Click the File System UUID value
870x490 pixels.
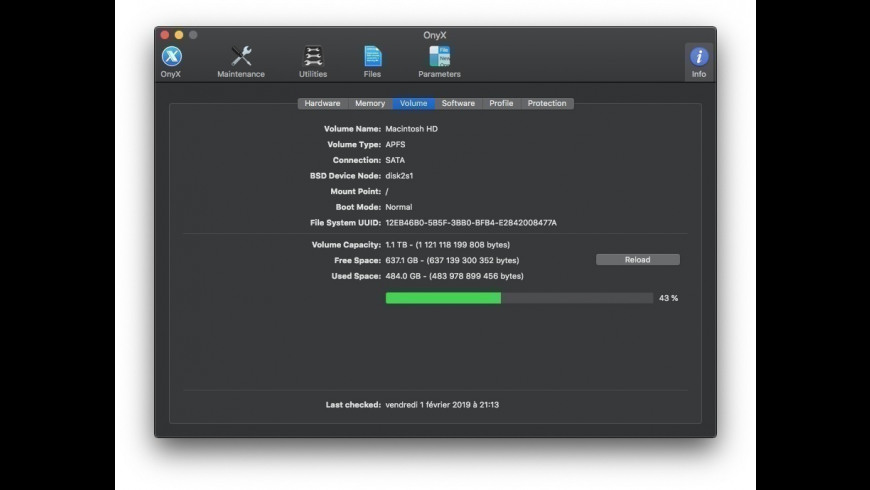coord(470,223)
